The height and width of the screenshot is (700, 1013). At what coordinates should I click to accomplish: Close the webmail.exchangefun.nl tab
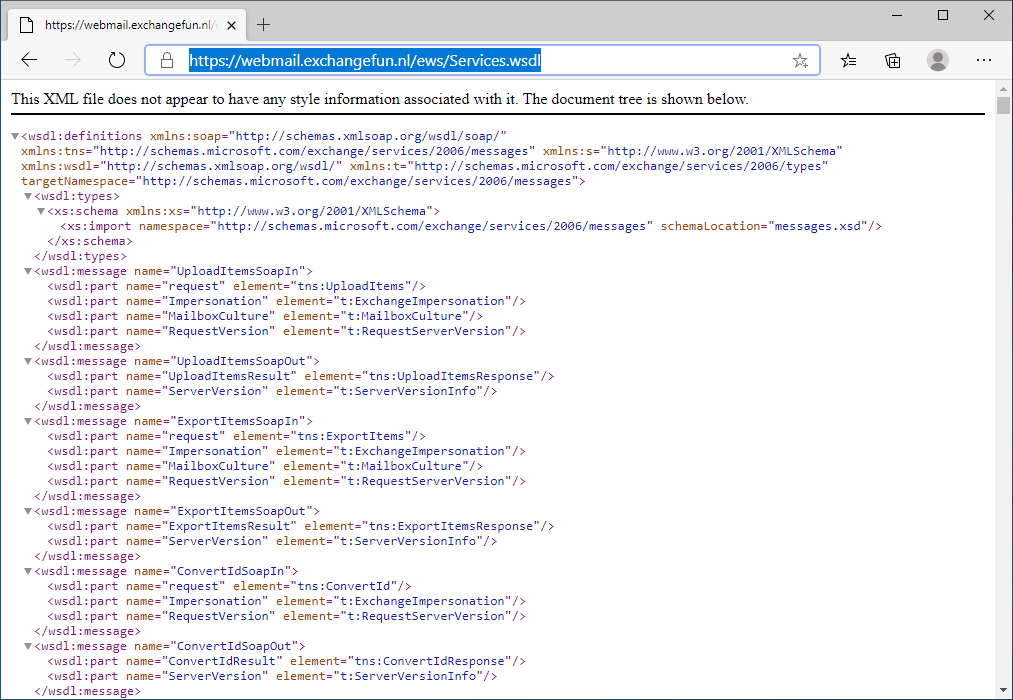229,24
